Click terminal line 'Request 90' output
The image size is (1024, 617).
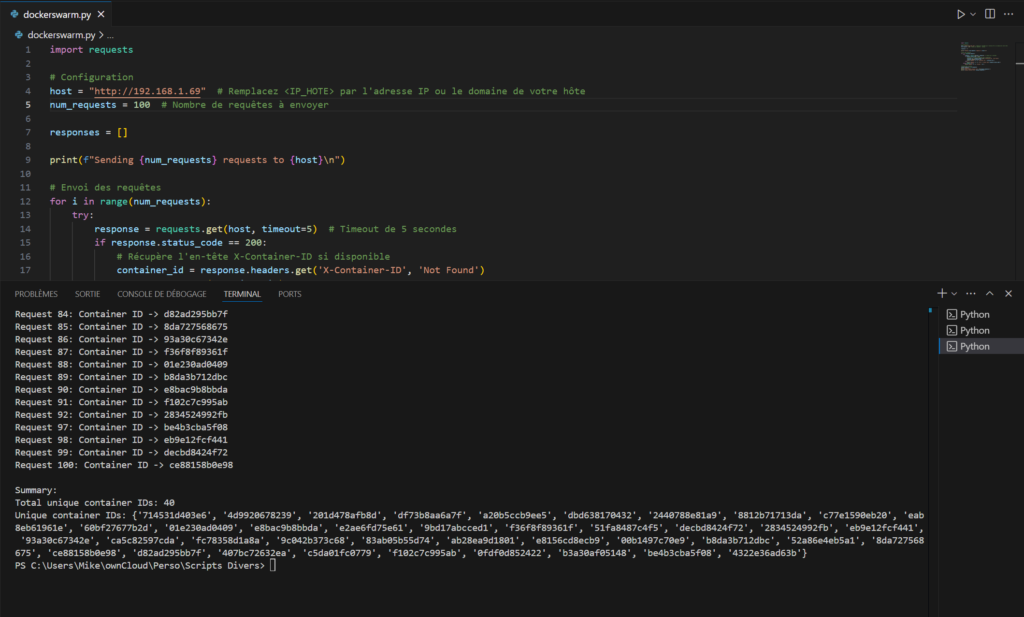coord(121,390)
